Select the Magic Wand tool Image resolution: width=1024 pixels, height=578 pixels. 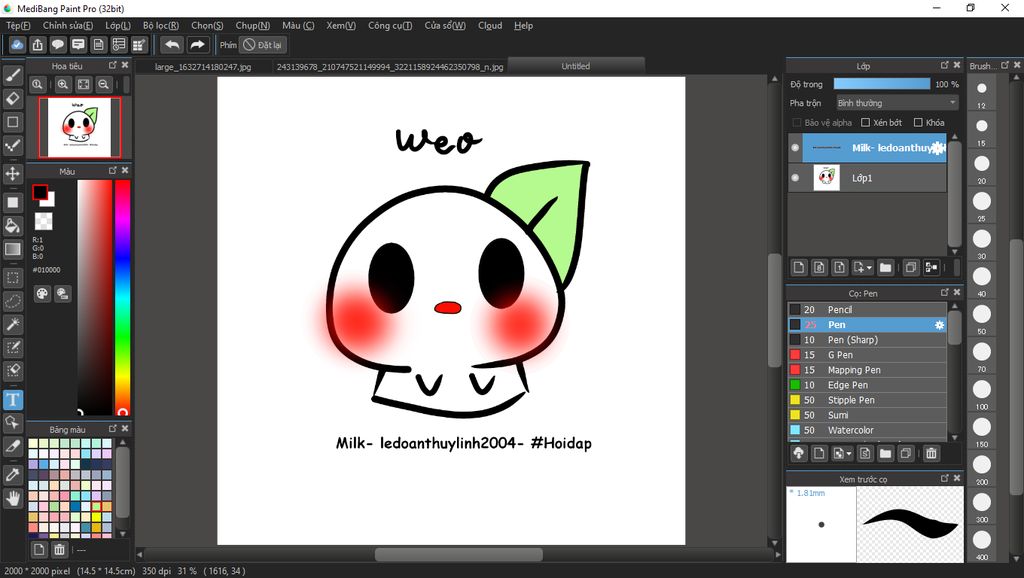click(13, 325)
